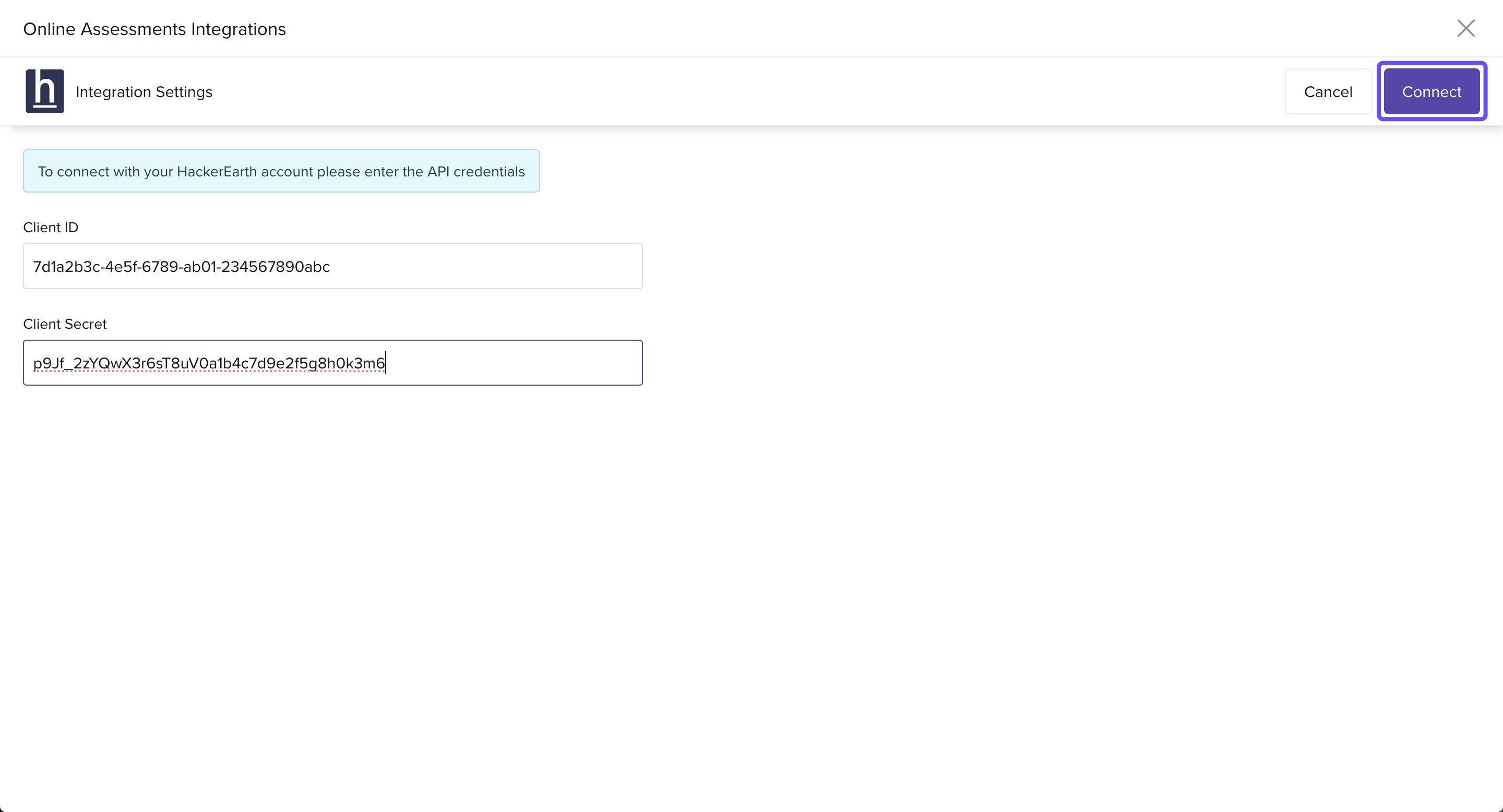Image resolution: width=1503 pixels, height=812 pixels.
Task: Click the word 'Settings' beside the logo
Action: point(184,92)
